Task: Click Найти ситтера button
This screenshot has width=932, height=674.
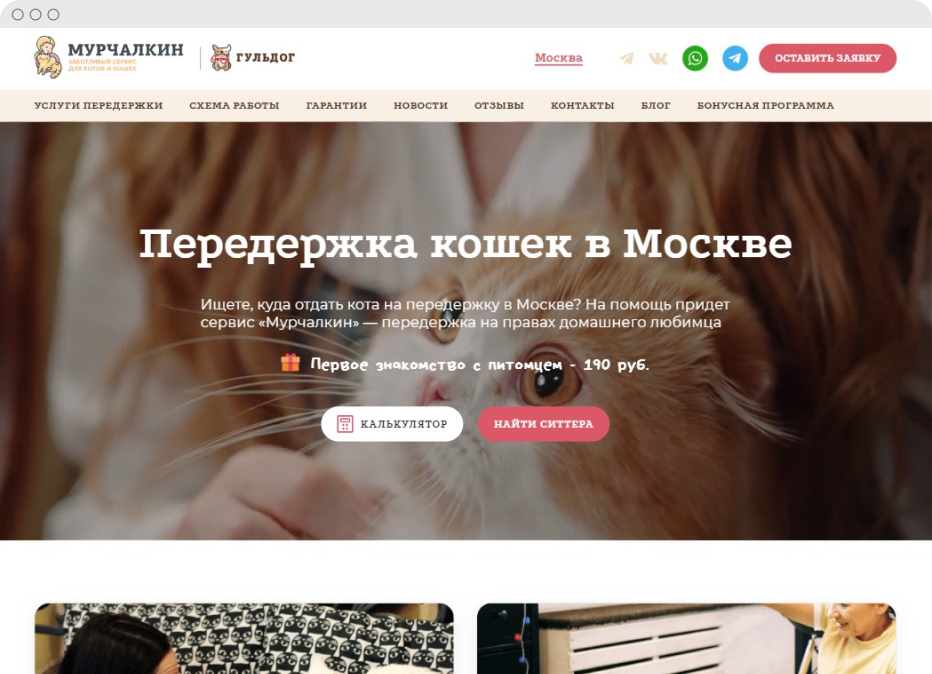Action: click(x=543, y=424)
